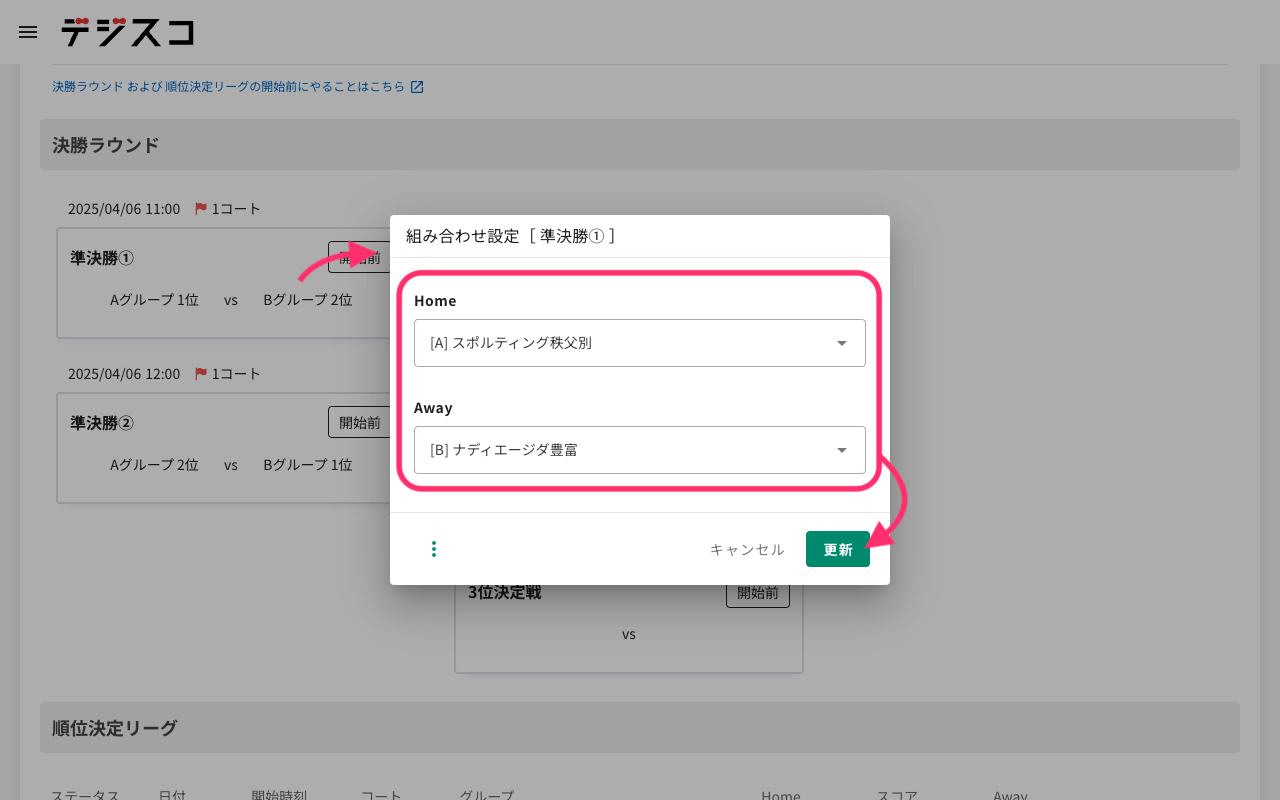Screen dimensions: 1280x800
Task: Select the 準決勝② match card title
Action: coord(102,423)
